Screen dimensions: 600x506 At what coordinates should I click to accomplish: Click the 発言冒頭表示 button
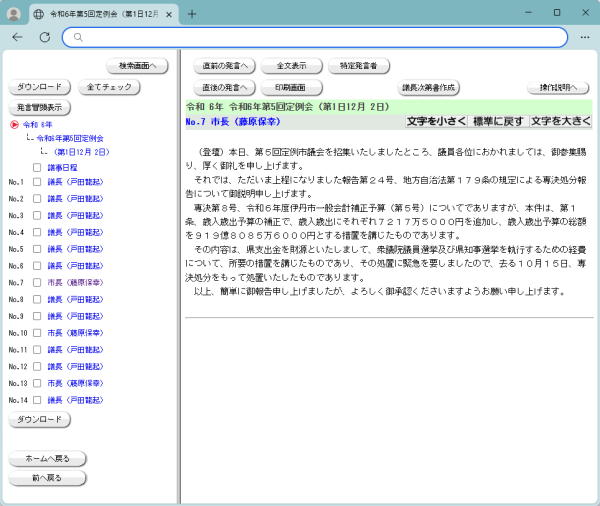pos(39,108)
